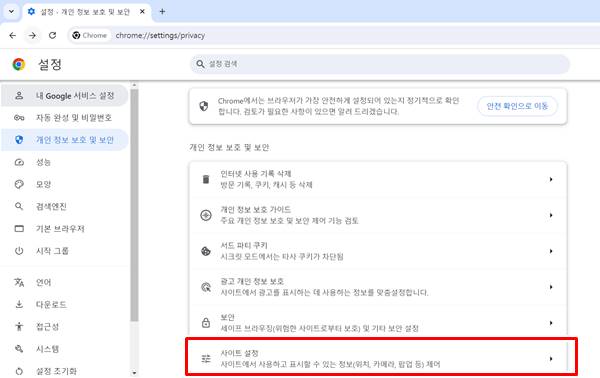Viewport: 600px width, 378px height.
Task: Click the palette icon for 모양
Action: 19,184
